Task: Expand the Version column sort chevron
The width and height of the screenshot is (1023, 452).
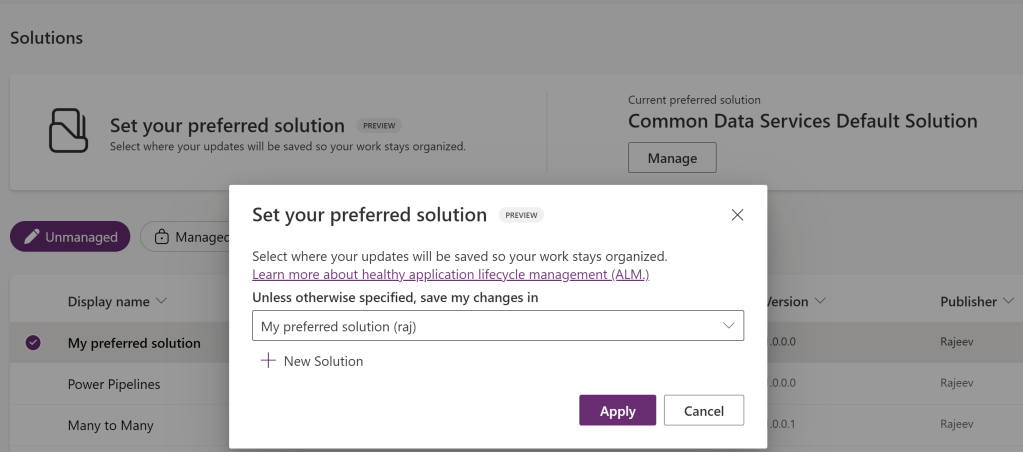Action: [x=820, y=302]
